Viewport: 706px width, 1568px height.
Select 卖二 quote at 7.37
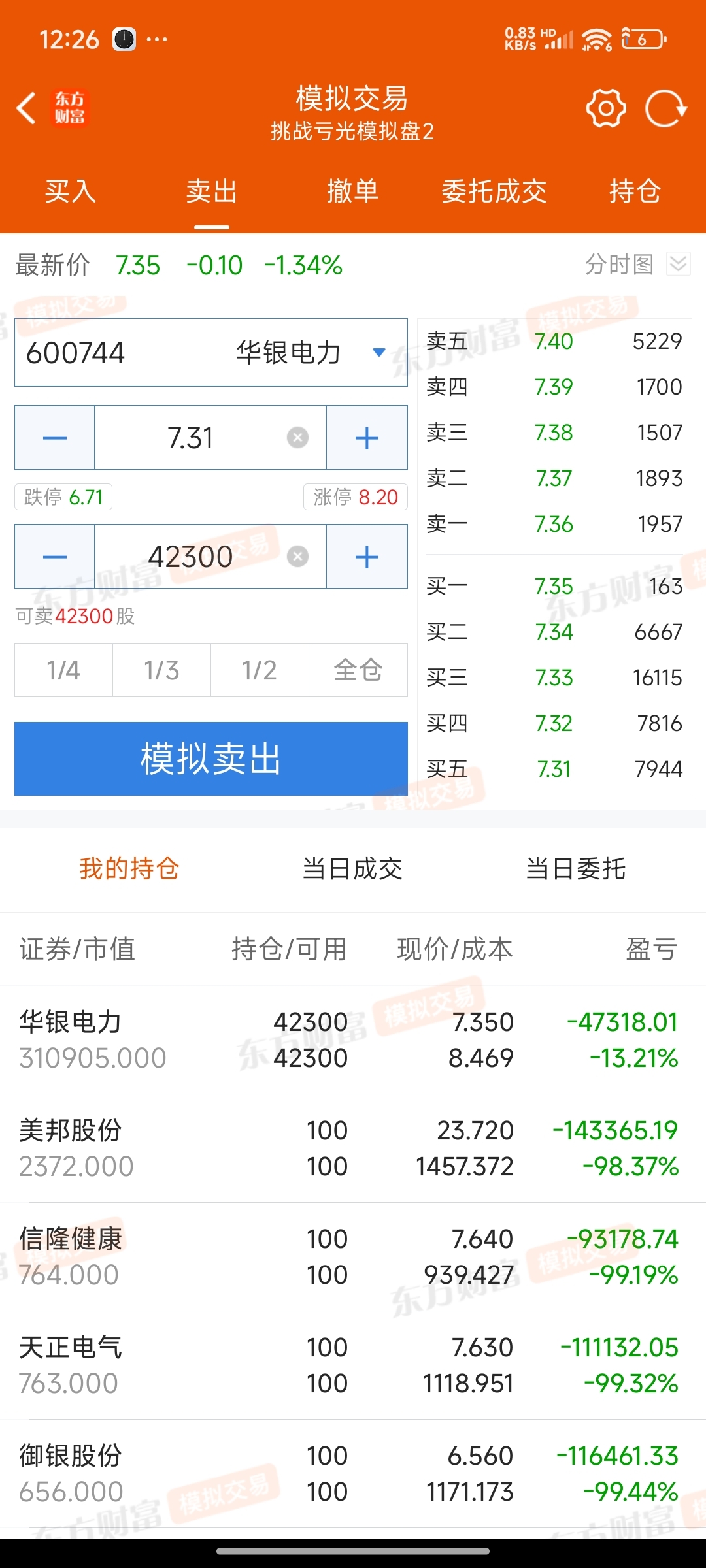click(554, 478)
